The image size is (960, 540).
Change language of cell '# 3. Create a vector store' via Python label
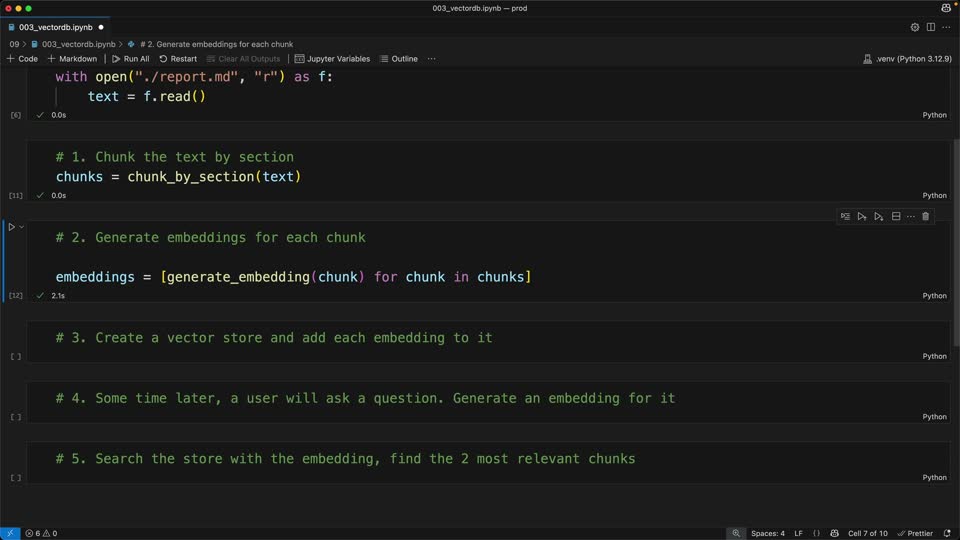pos(934,356)
